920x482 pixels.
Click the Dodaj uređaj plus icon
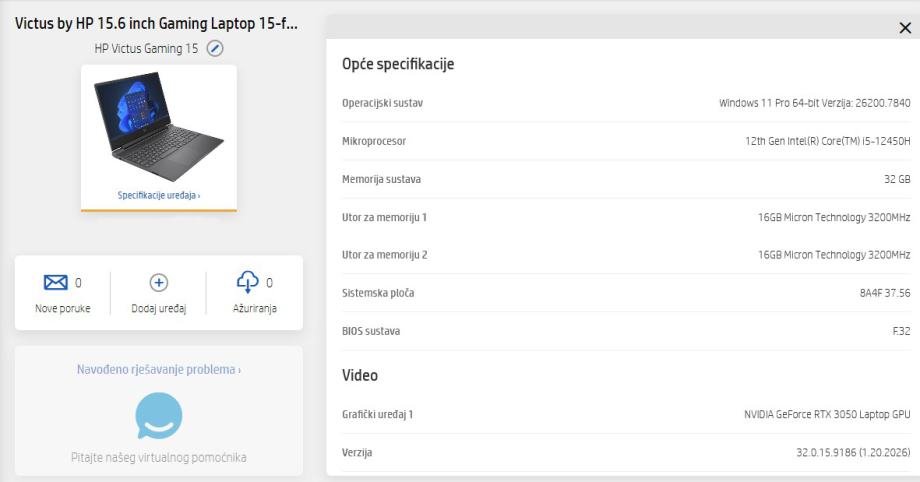pyautogui.click(x=158, y=282)
